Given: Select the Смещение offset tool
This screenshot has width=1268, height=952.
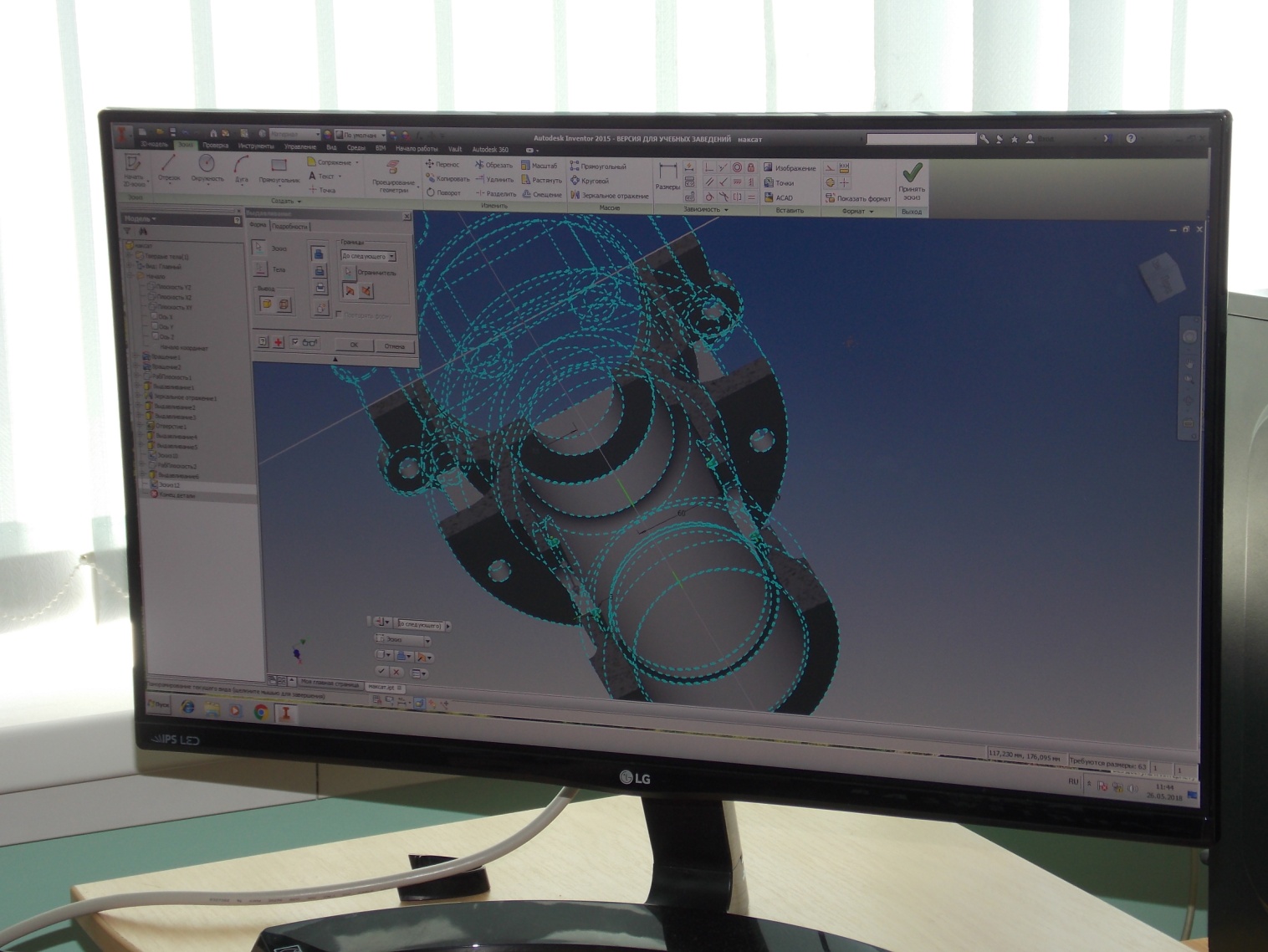Looking at the screenshot, I should coord(541,194).
